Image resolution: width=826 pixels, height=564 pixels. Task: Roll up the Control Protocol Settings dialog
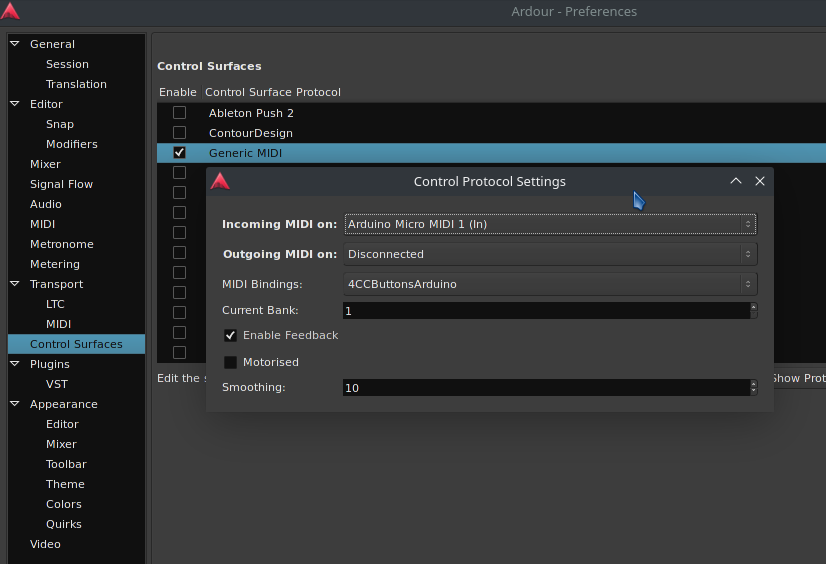(x=736, y=181)
